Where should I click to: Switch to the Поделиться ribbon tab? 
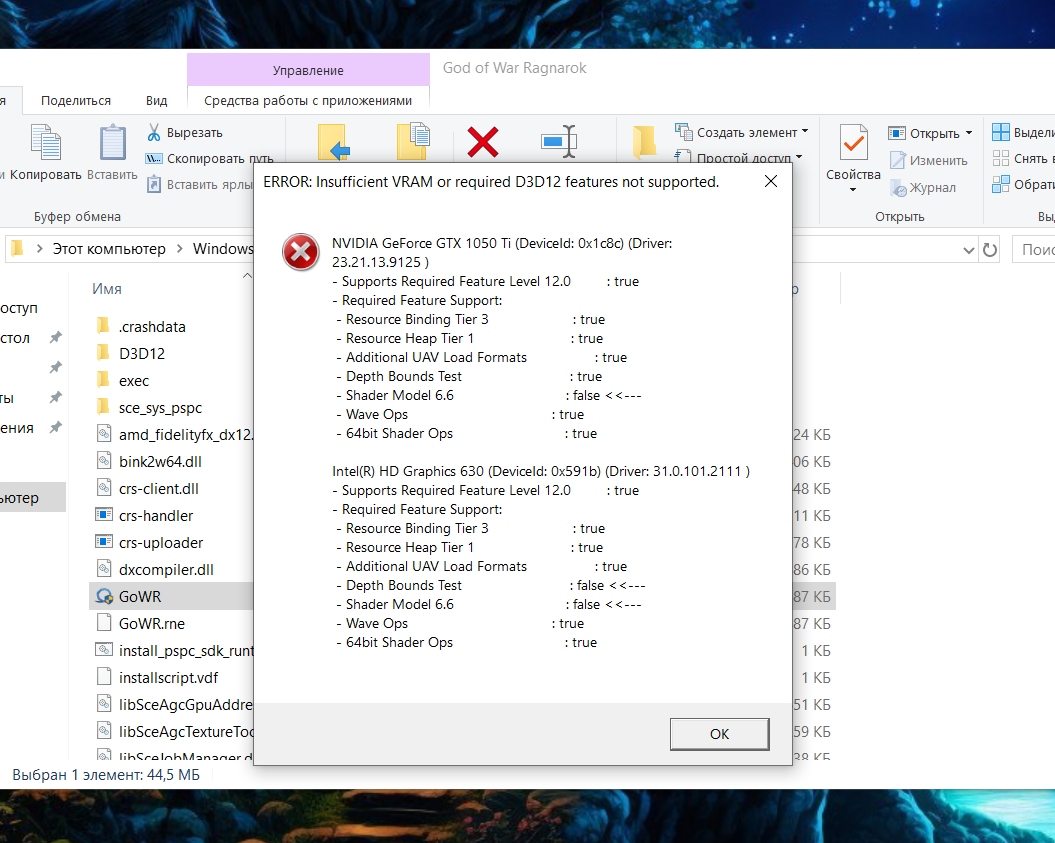click(76, 100)
